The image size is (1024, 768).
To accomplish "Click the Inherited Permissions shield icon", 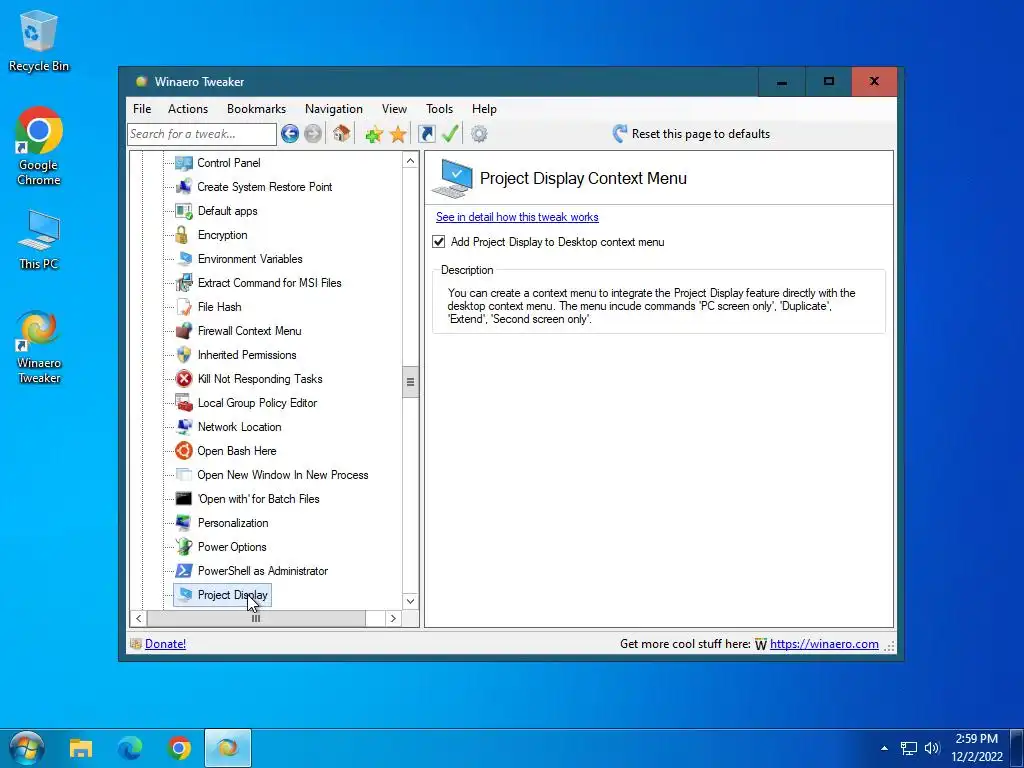I will click(184, 355).
